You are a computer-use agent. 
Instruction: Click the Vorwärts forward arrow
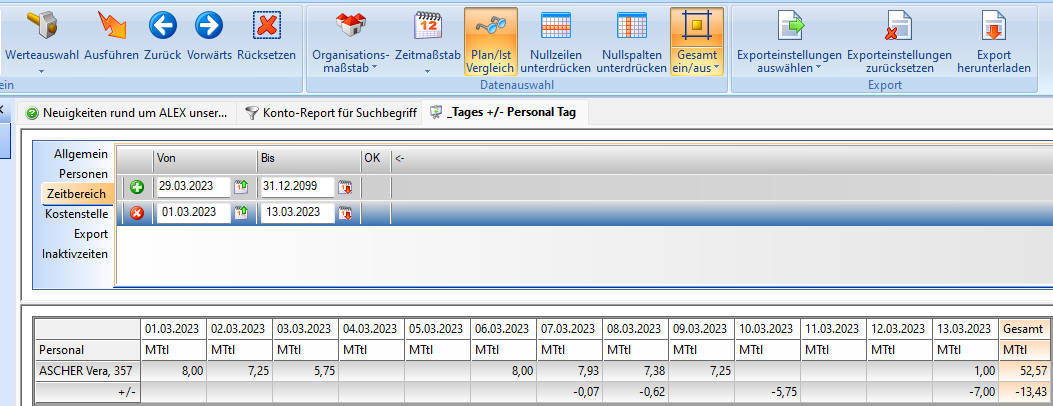point(208,26)
